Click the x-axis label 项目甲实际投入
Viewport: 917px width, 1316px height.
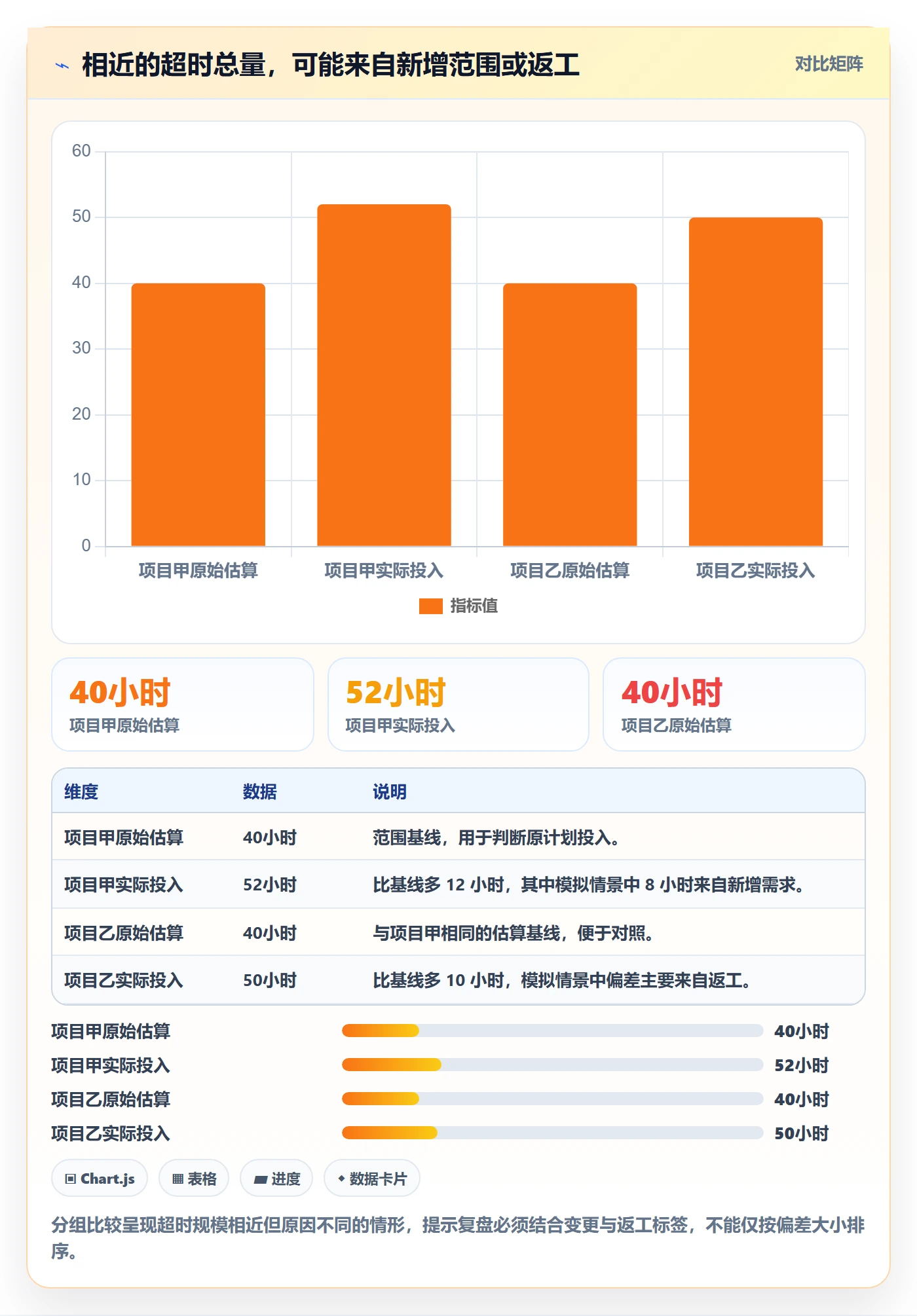coord(384,571)
